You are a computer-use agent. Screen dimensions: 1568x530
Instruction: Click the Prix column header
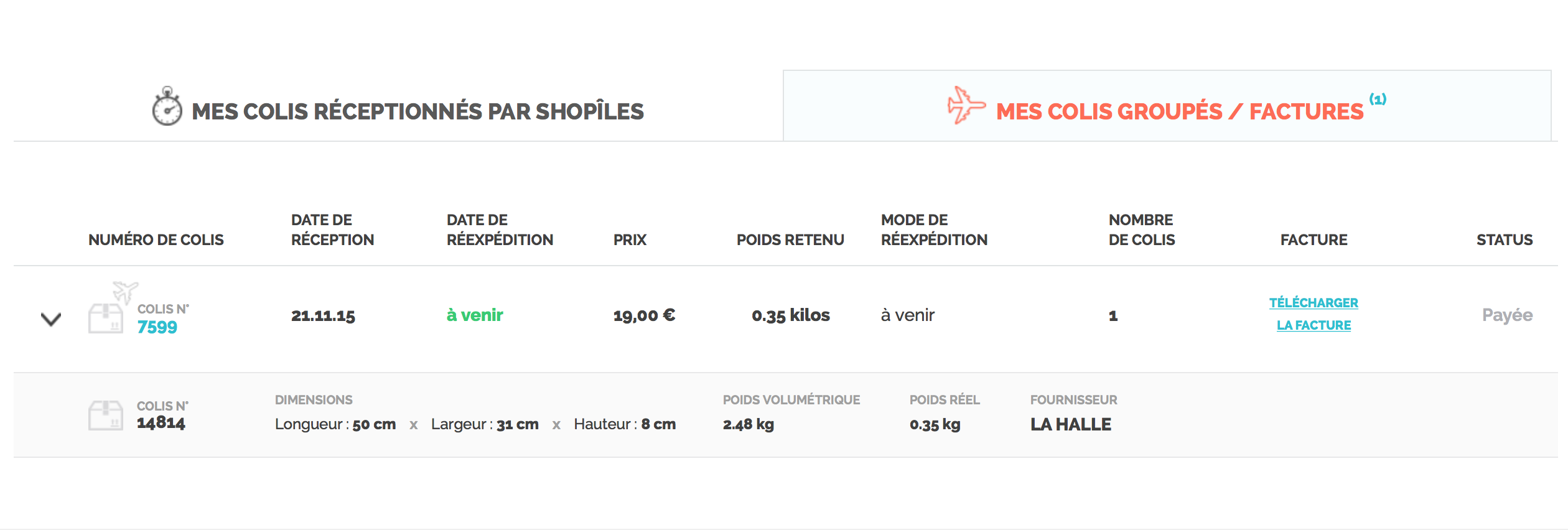630,239
